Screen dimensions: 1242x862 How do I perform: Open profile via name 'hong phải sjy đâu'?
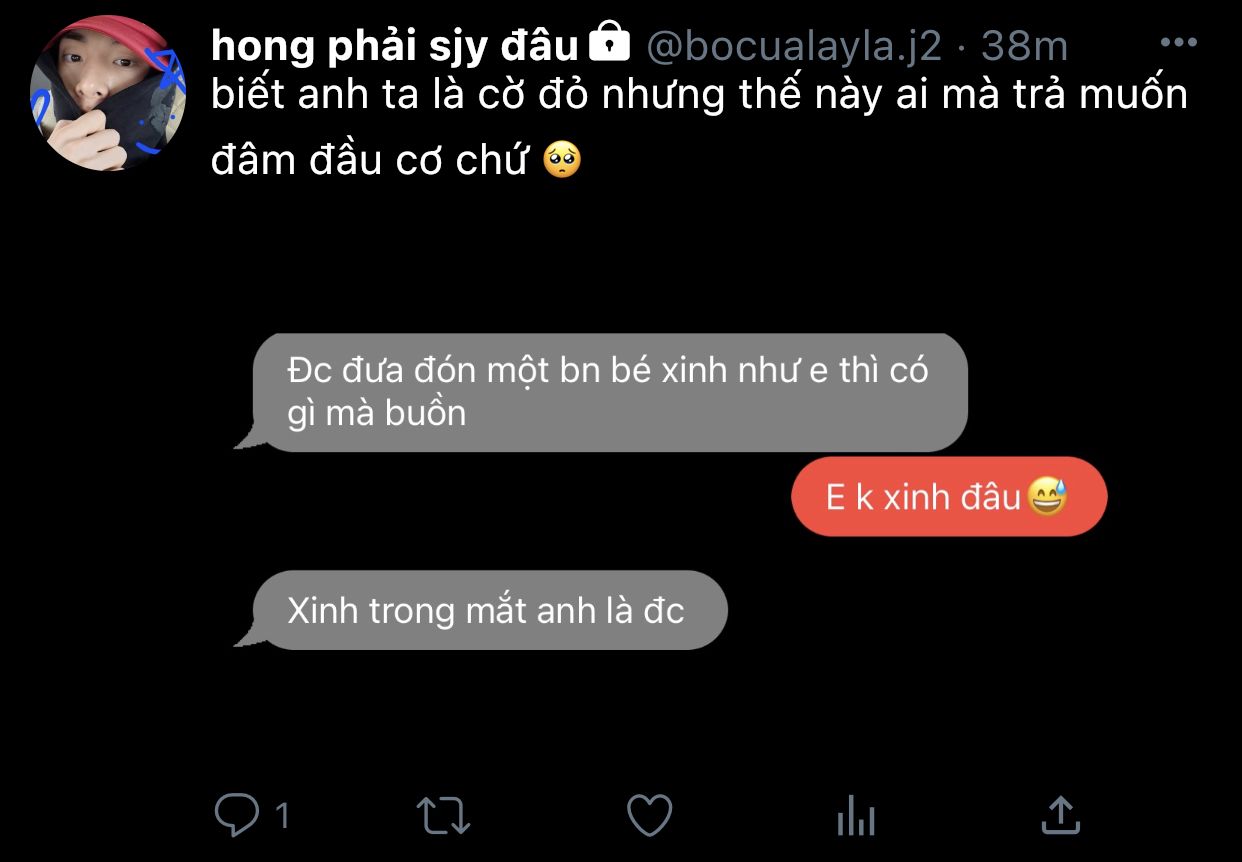coord(396,44)
